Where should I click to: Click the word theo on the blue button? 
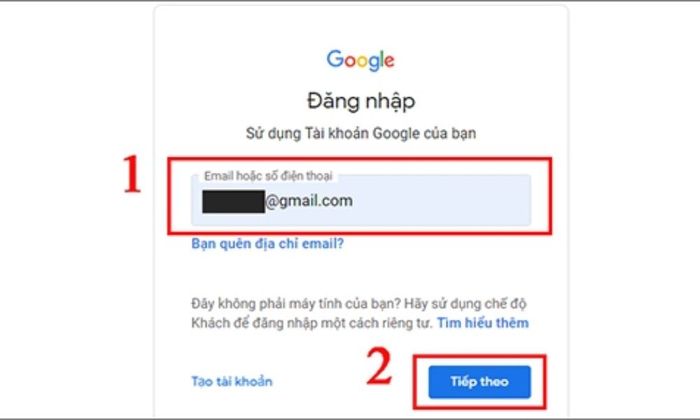[x=494, y=382]
